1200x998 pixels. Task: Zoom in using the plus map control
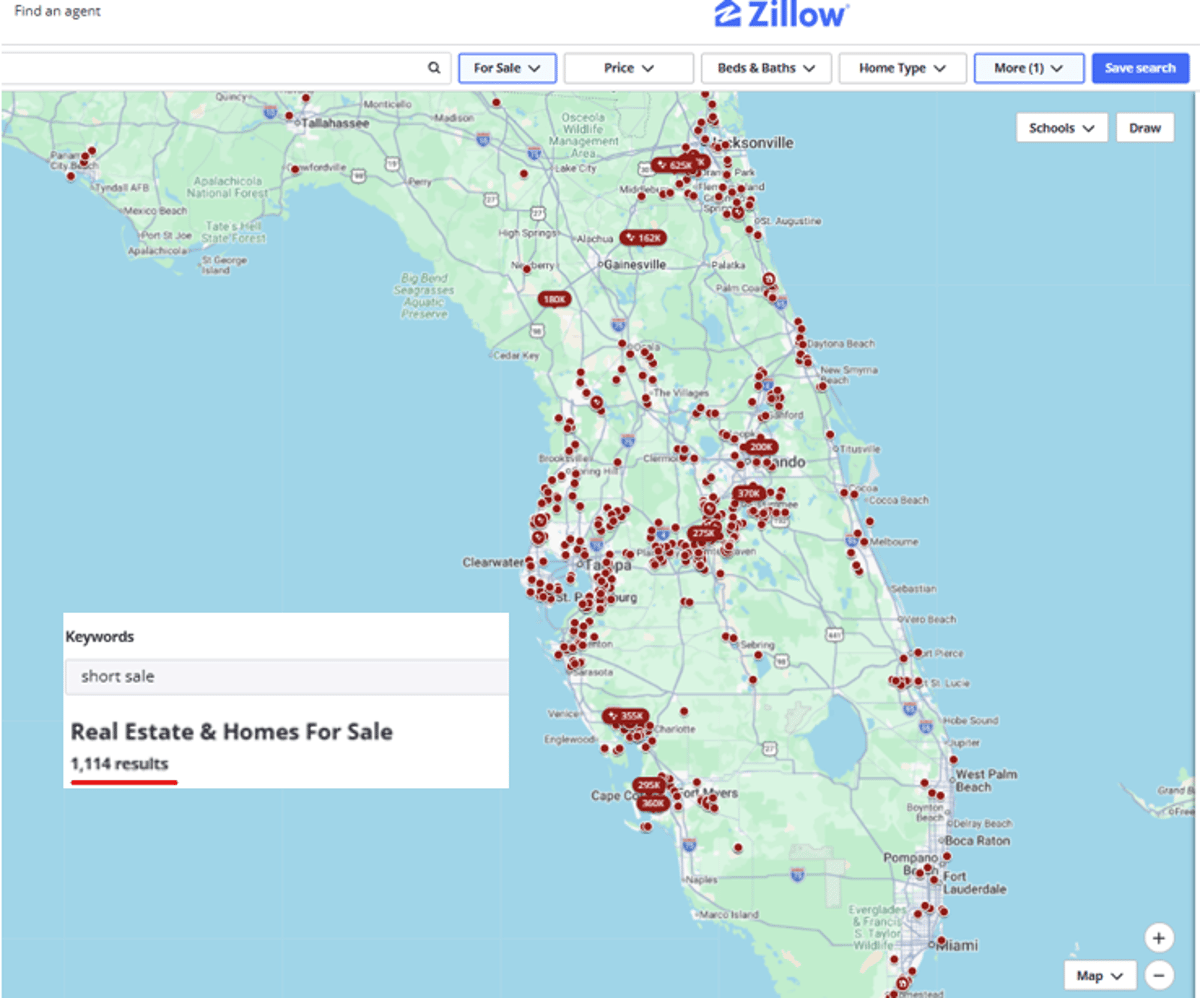(1158, 938)
